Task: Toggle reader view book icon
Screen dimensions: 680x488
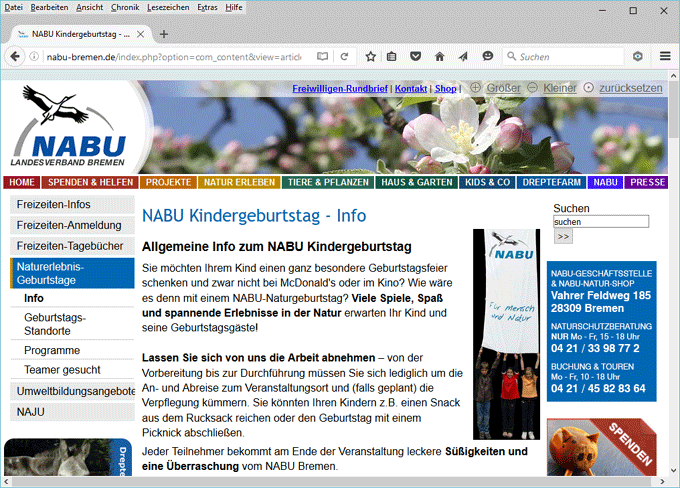Action: coord(322,56)
